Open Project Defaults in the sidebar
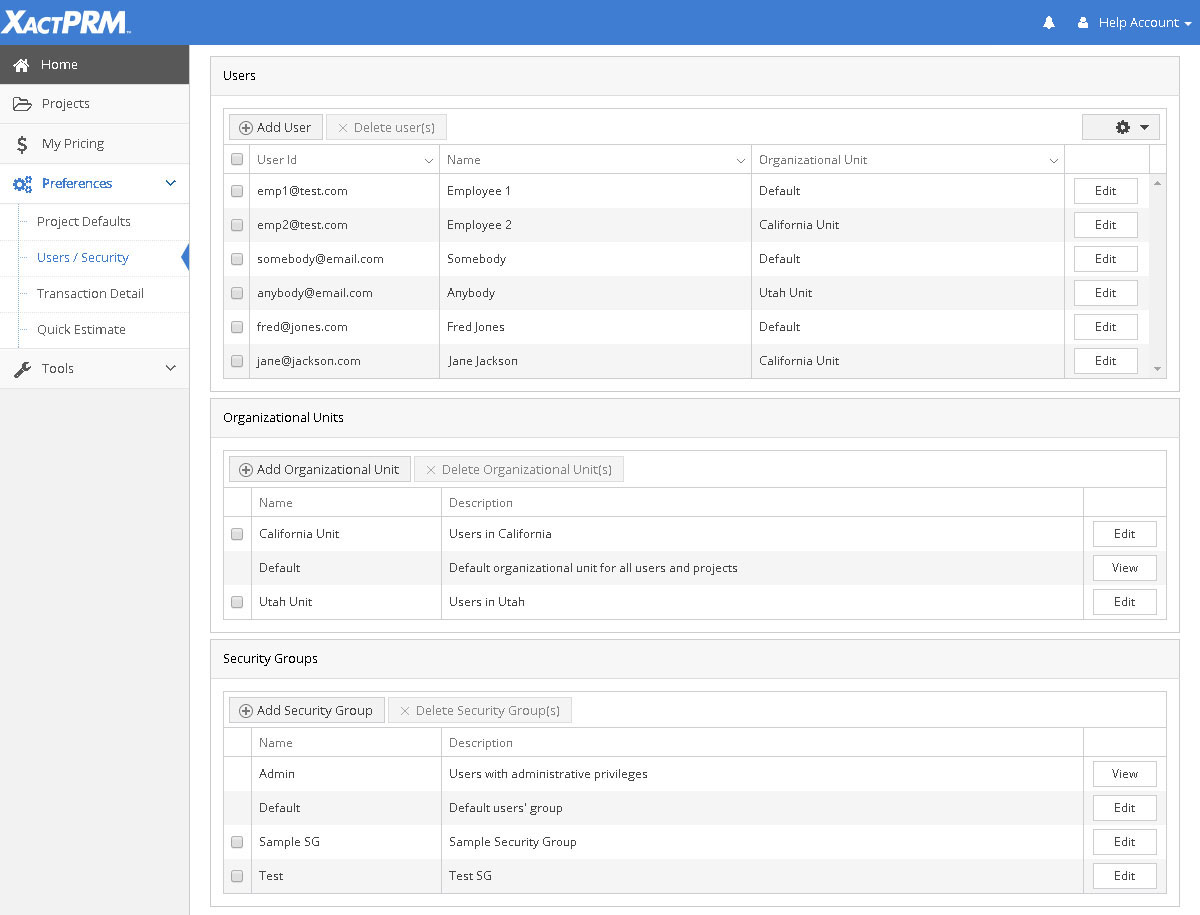The image size is (1200, 915). coord(84,222)
